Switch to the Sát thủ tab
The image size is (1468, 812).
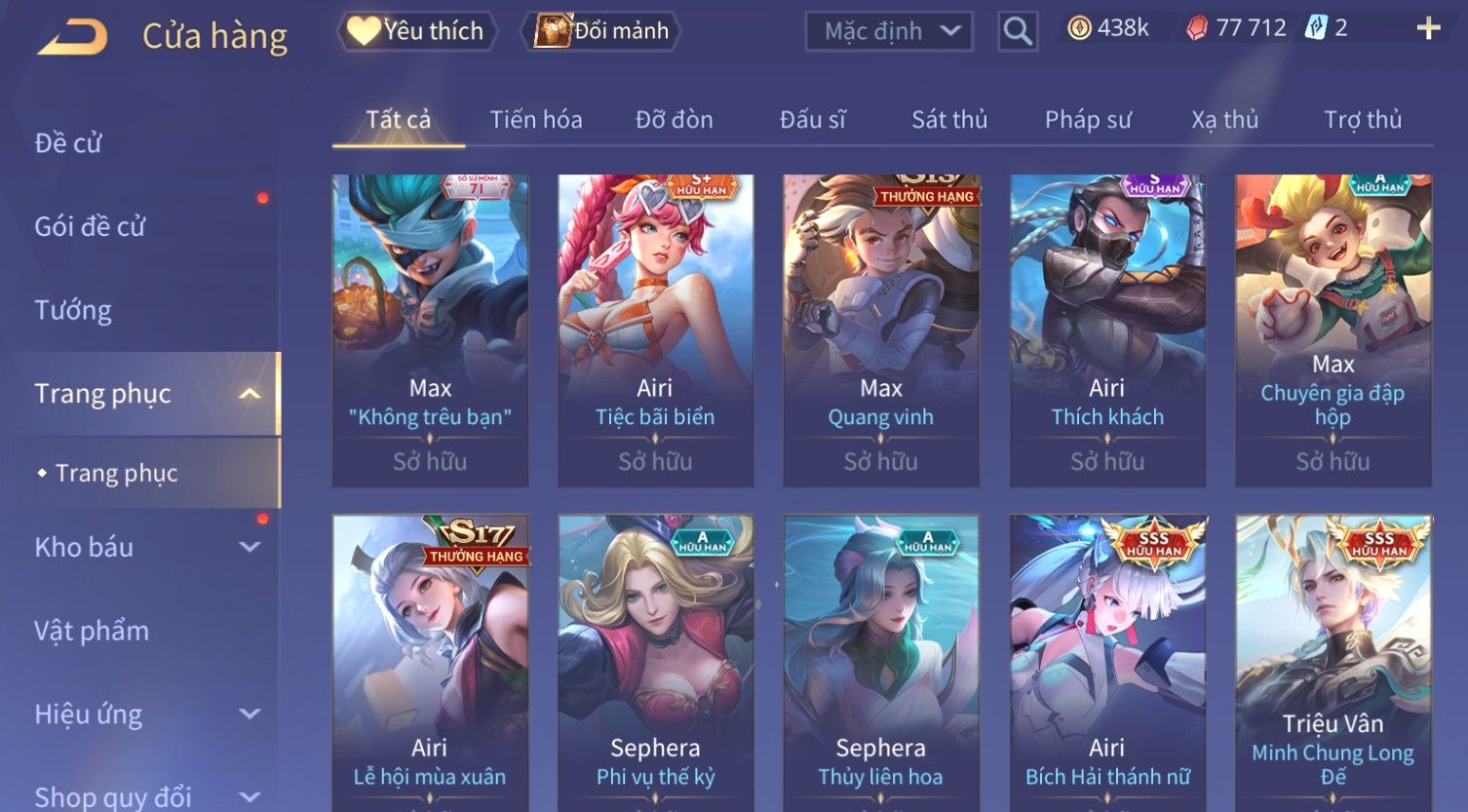949,120
